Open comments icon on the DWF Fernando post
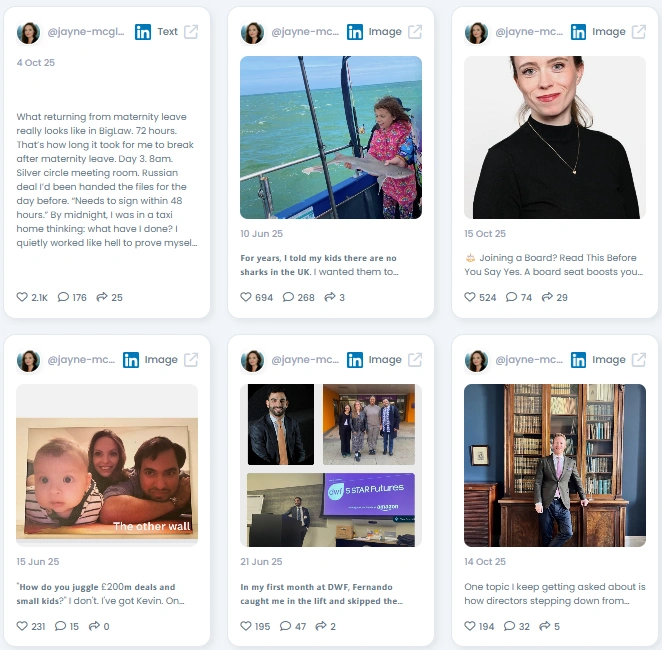 coord(285,626)
